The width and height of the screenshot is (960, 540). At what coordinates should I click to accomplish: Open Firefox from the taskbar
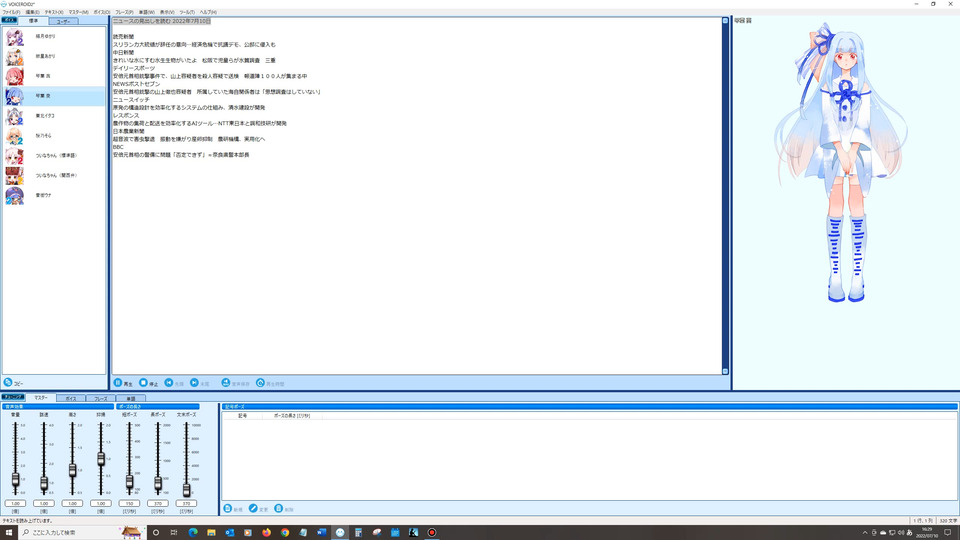click(x=266, y=532)
